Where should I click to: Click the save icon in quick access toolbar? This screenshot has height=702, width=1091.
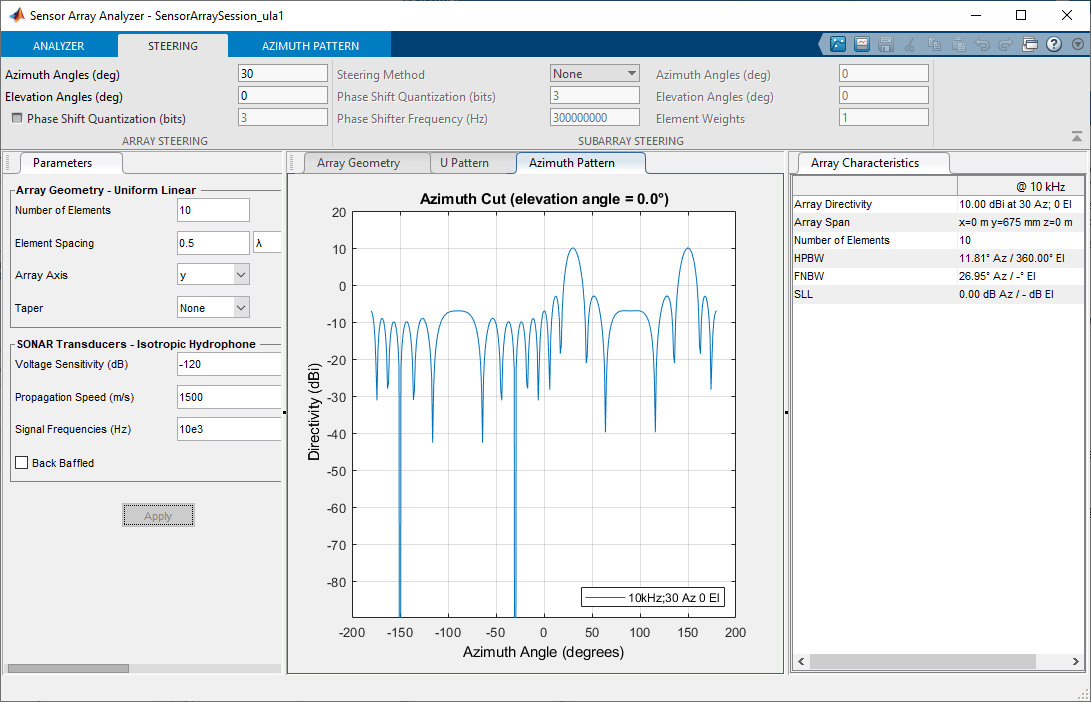click(884, 44)
